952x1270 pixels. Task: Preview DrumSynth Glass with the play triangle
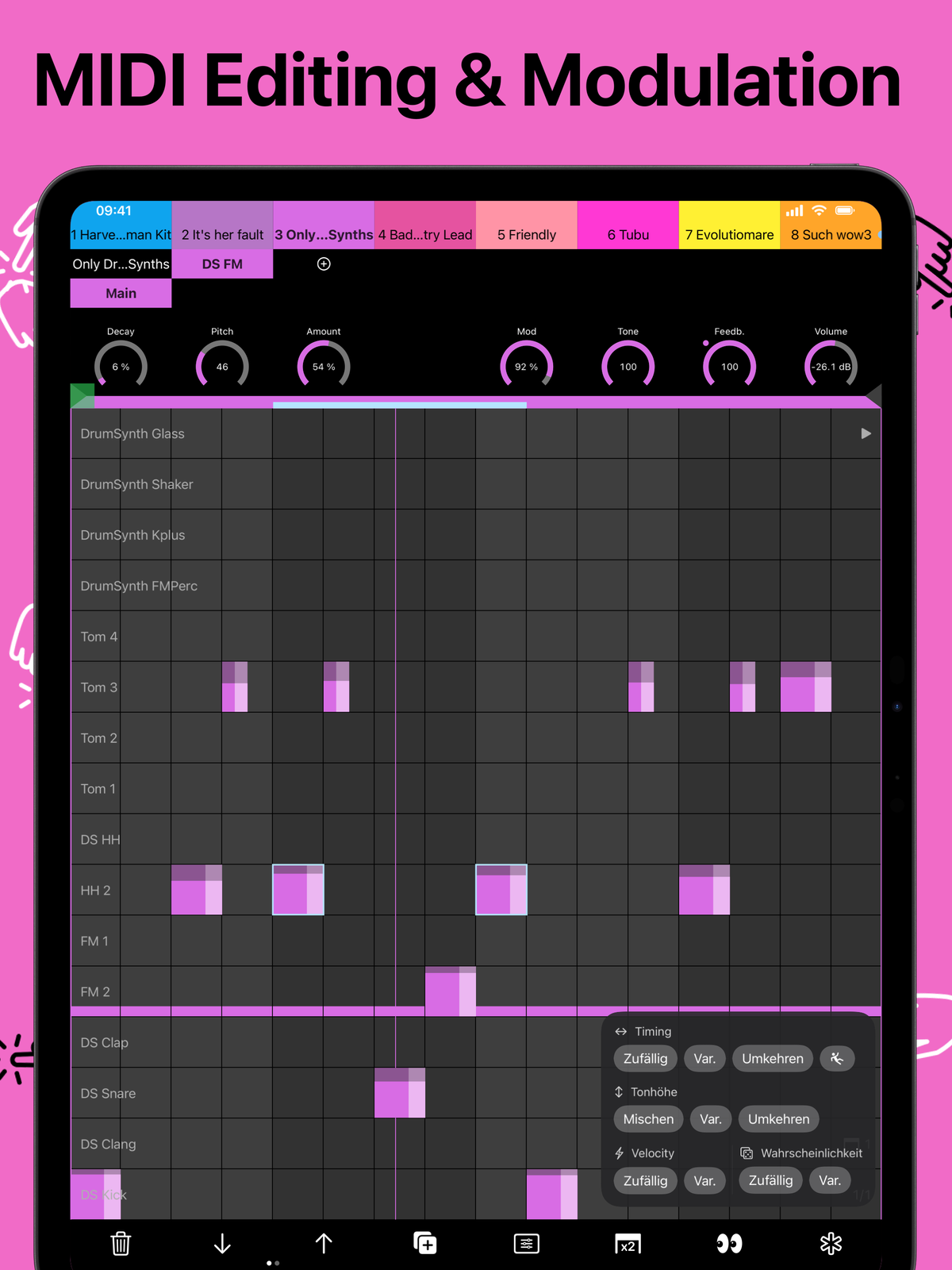tap(866, 433)
